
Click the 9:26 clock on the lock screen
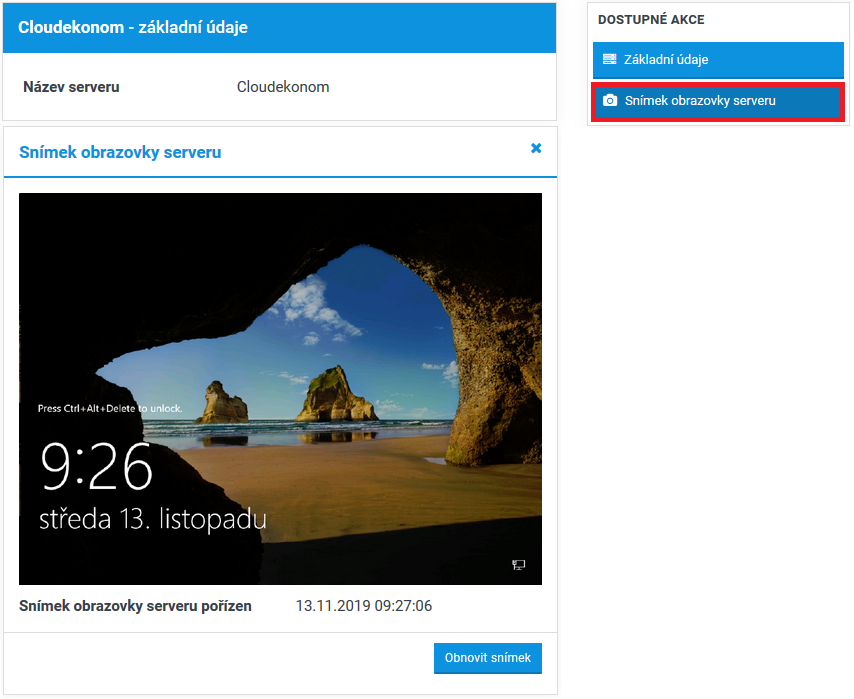pyautogui.click(x=96, y=467)
